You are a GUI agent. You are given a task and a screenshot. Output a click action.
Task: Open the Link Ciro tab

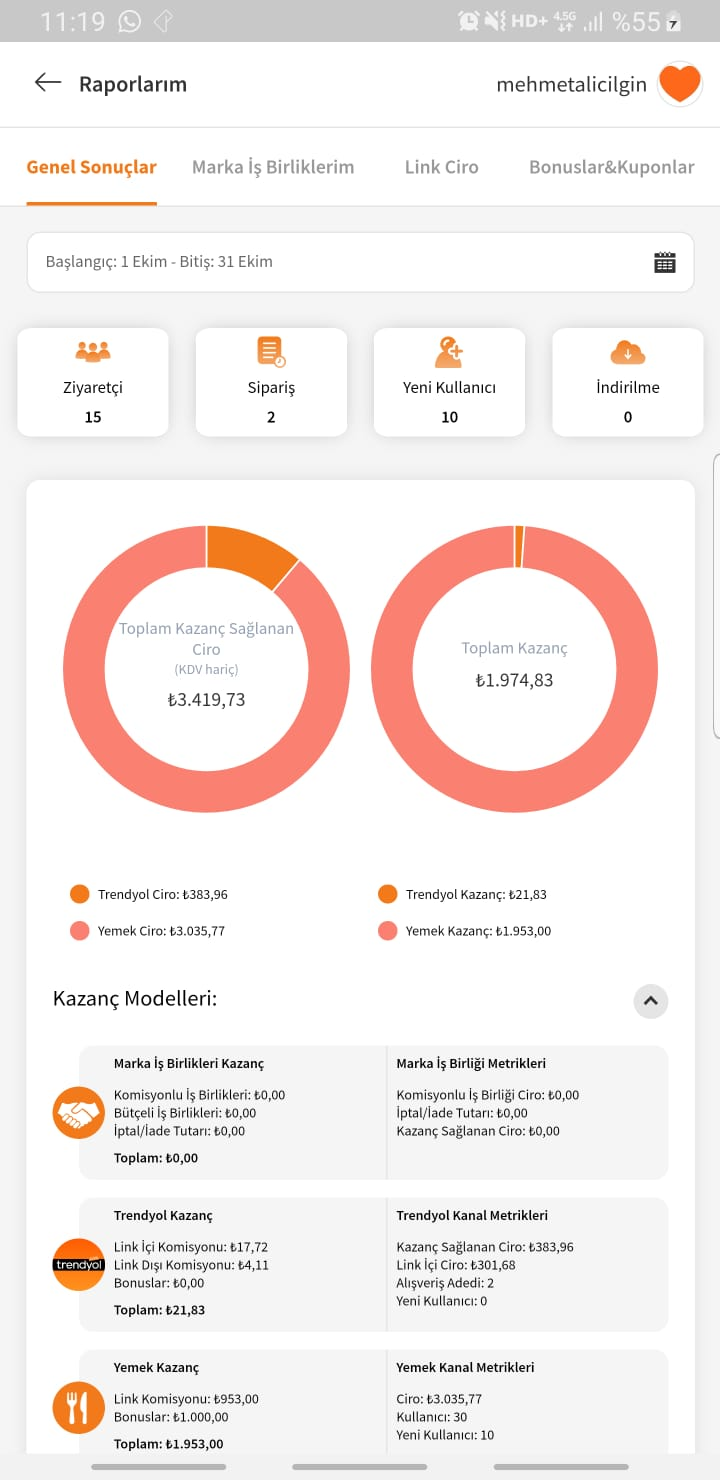pyautogui.click(x=441, y=167)
